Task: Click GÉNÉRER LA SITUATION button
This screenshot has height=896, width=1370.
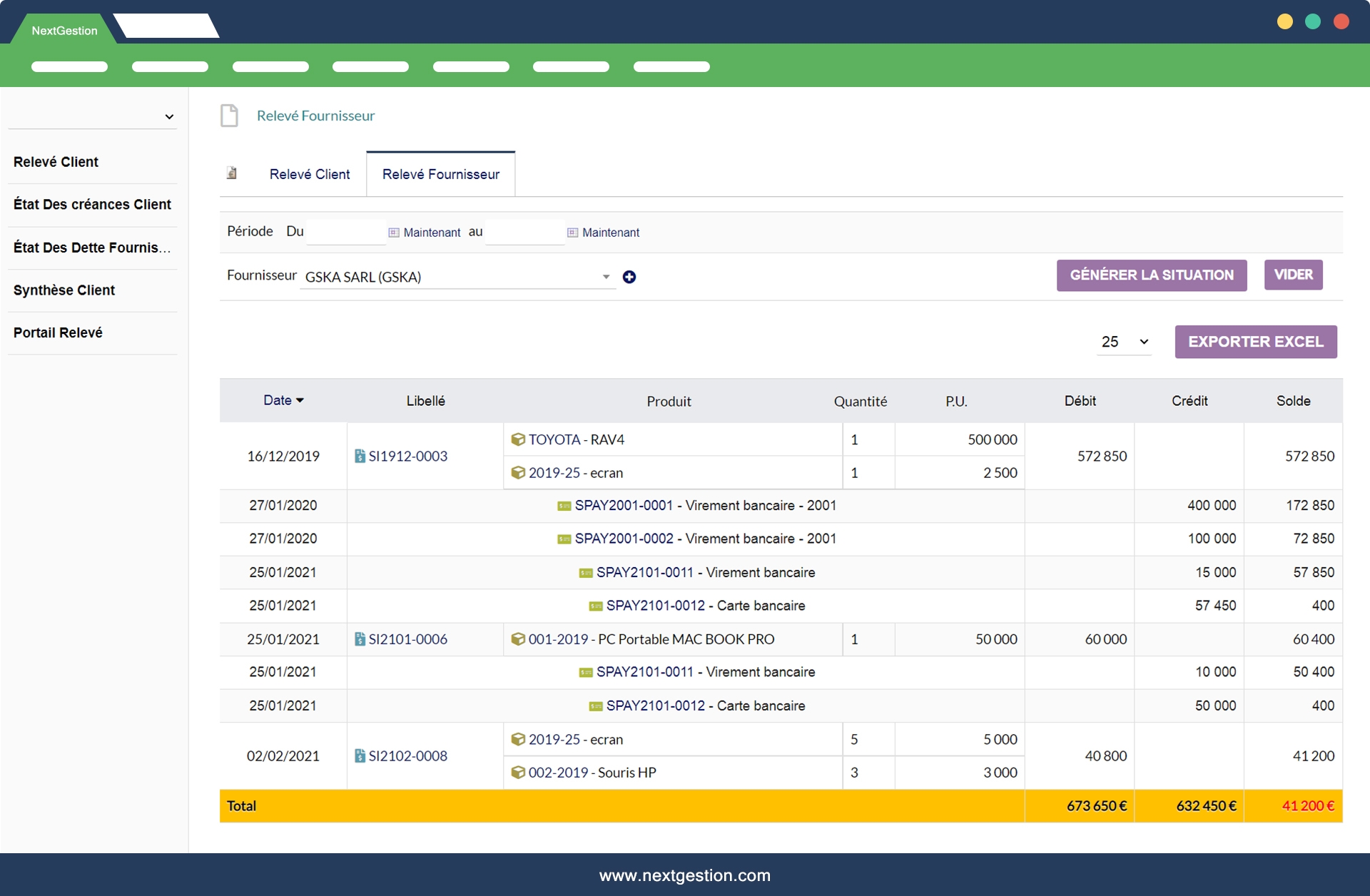Action: [x=1151, y=275]
